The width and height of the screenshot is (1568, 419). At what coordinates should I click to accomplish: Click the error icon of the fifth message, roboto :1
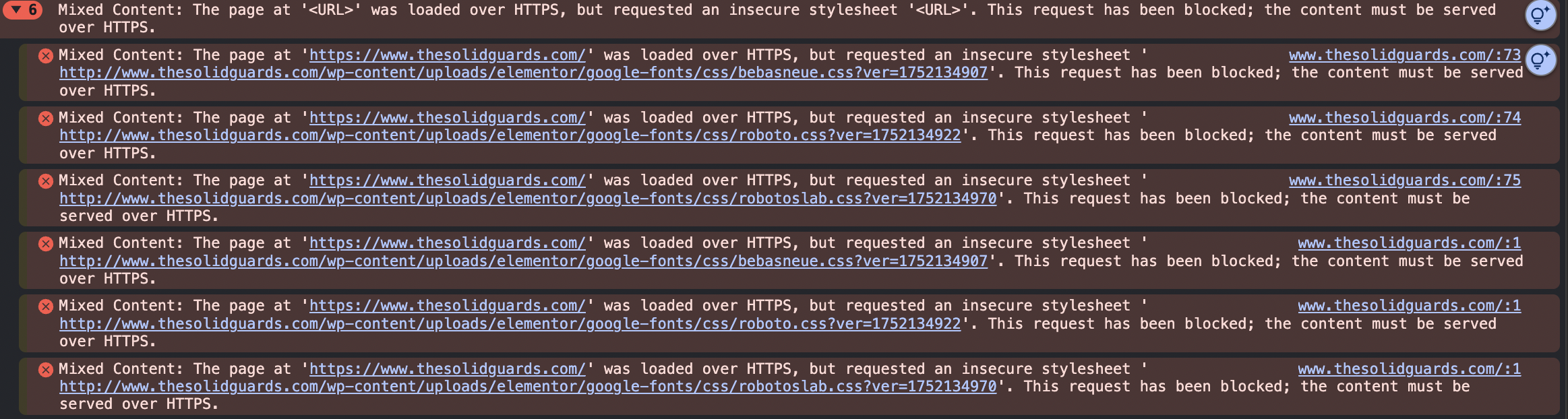coord(46,307)
